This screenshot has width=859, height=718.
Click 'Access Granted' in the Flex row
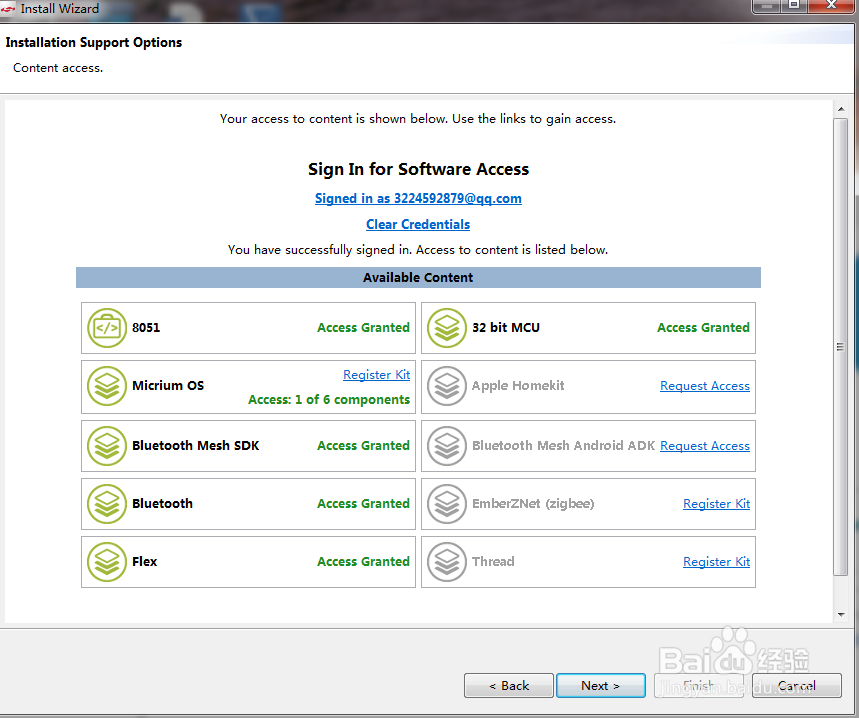(363, 562)
